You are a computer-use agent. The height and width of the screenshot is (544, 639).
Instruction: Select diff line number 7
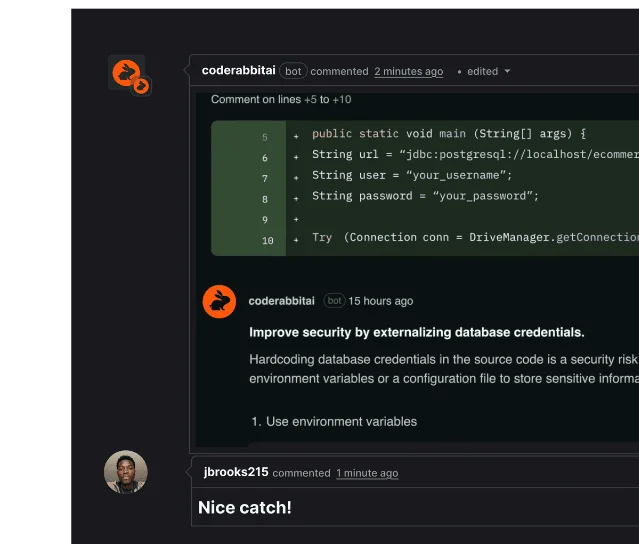(265, 178)
